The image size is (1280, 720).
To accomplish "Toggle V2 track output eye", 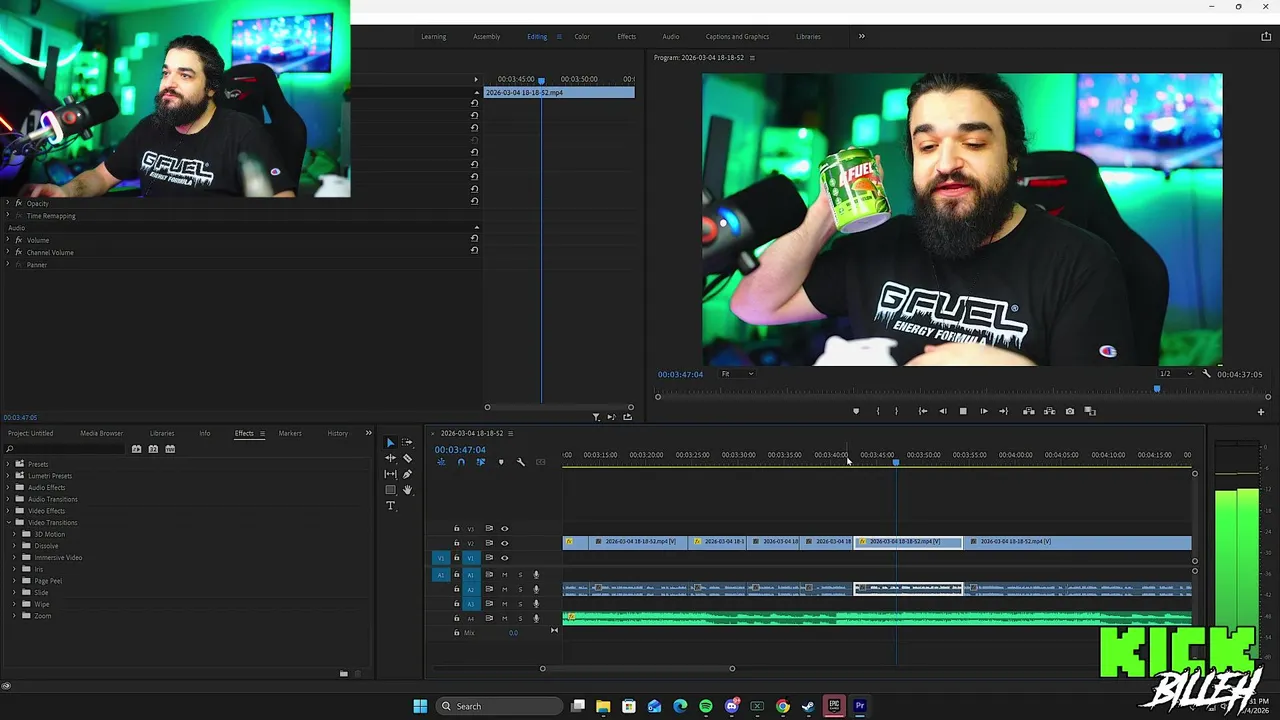I will (x=504, y=543).
